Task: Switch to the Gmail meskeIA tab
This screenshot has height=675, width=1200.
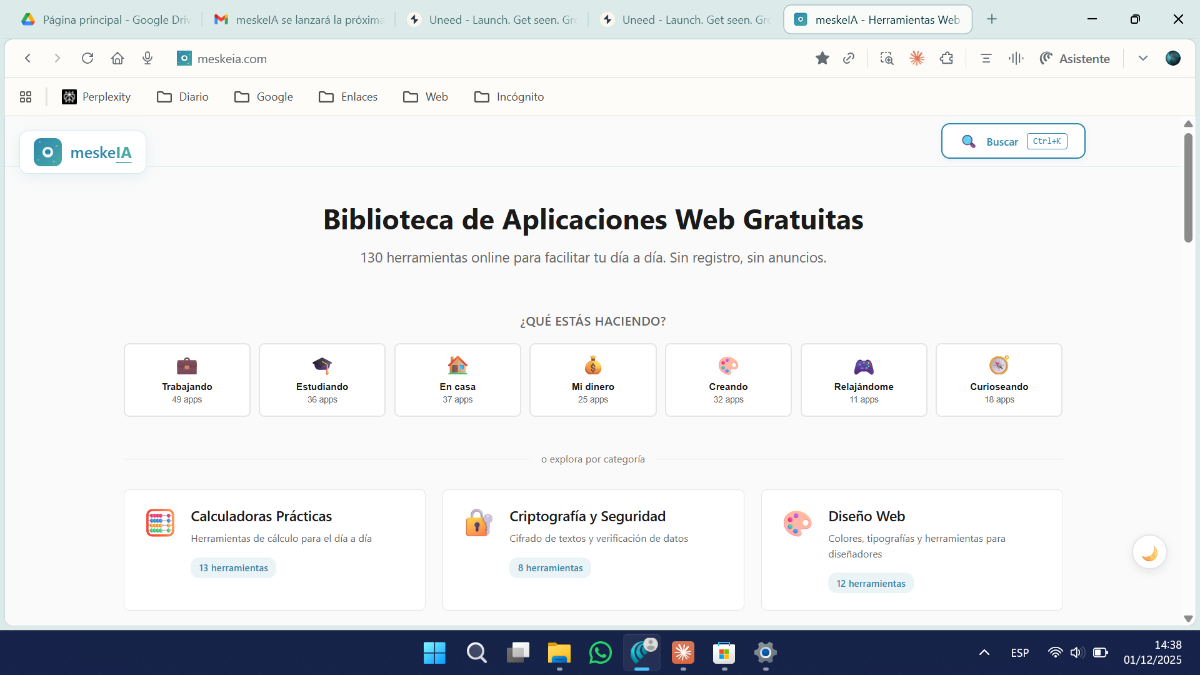Action: coord(298,19)
